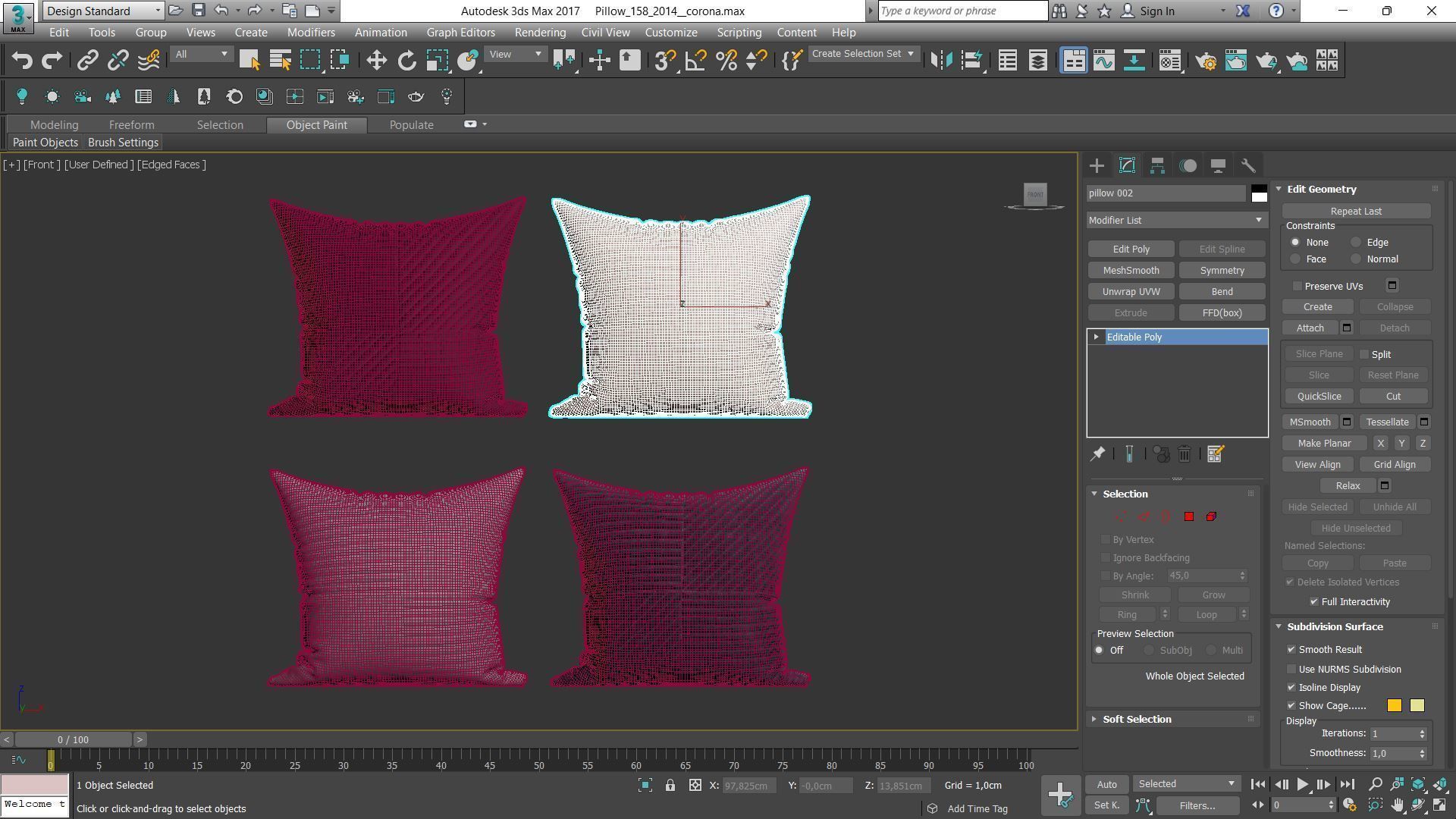Screen dimensions: 1456x819
Task: Open Create Selection Set dropdown
Action: tap(863, 54)
